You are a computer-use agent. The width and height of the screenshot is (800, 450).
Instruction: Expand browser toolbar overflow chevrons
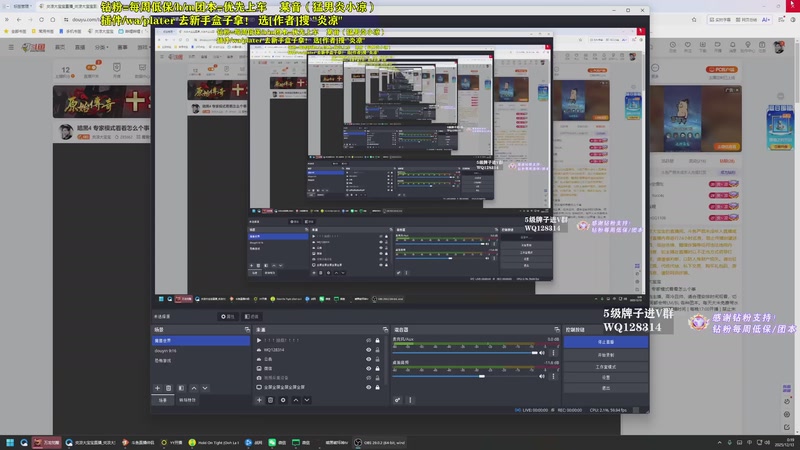[x=7, y=19]
